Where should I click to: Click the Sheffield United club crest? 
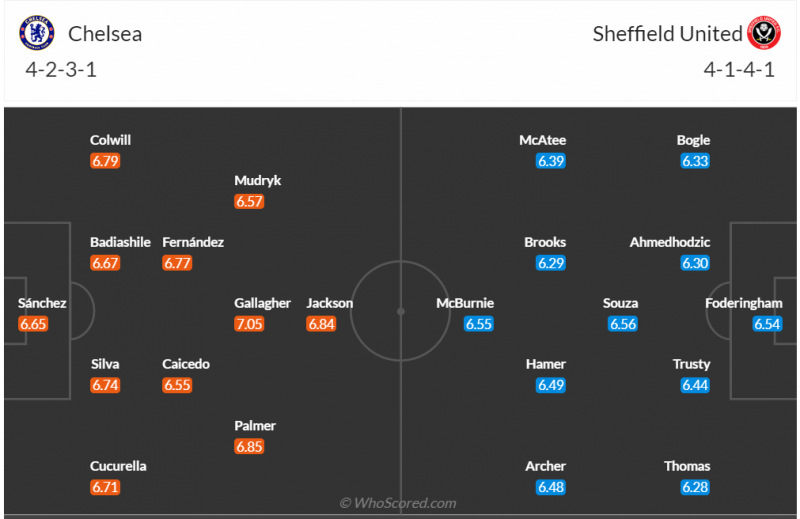pos(764,33)
